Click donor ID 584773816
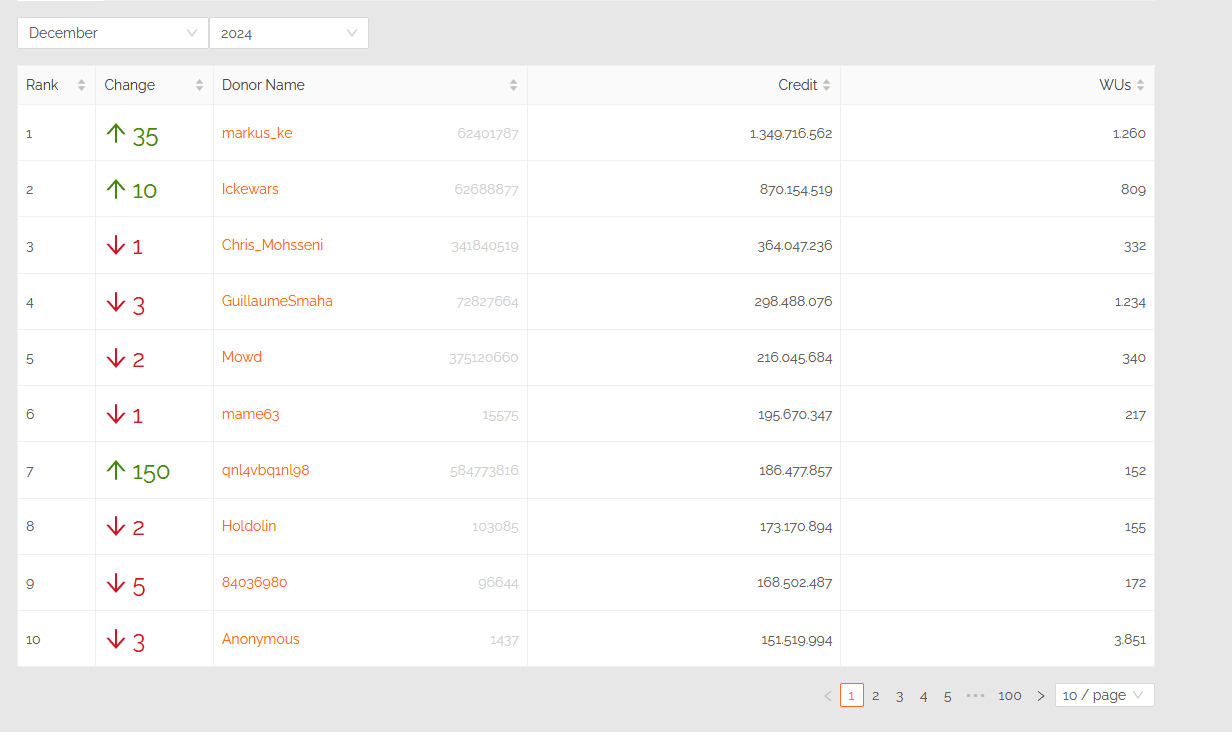The height and width of the screenshot is (732, 1232). (x=484, y=471)
